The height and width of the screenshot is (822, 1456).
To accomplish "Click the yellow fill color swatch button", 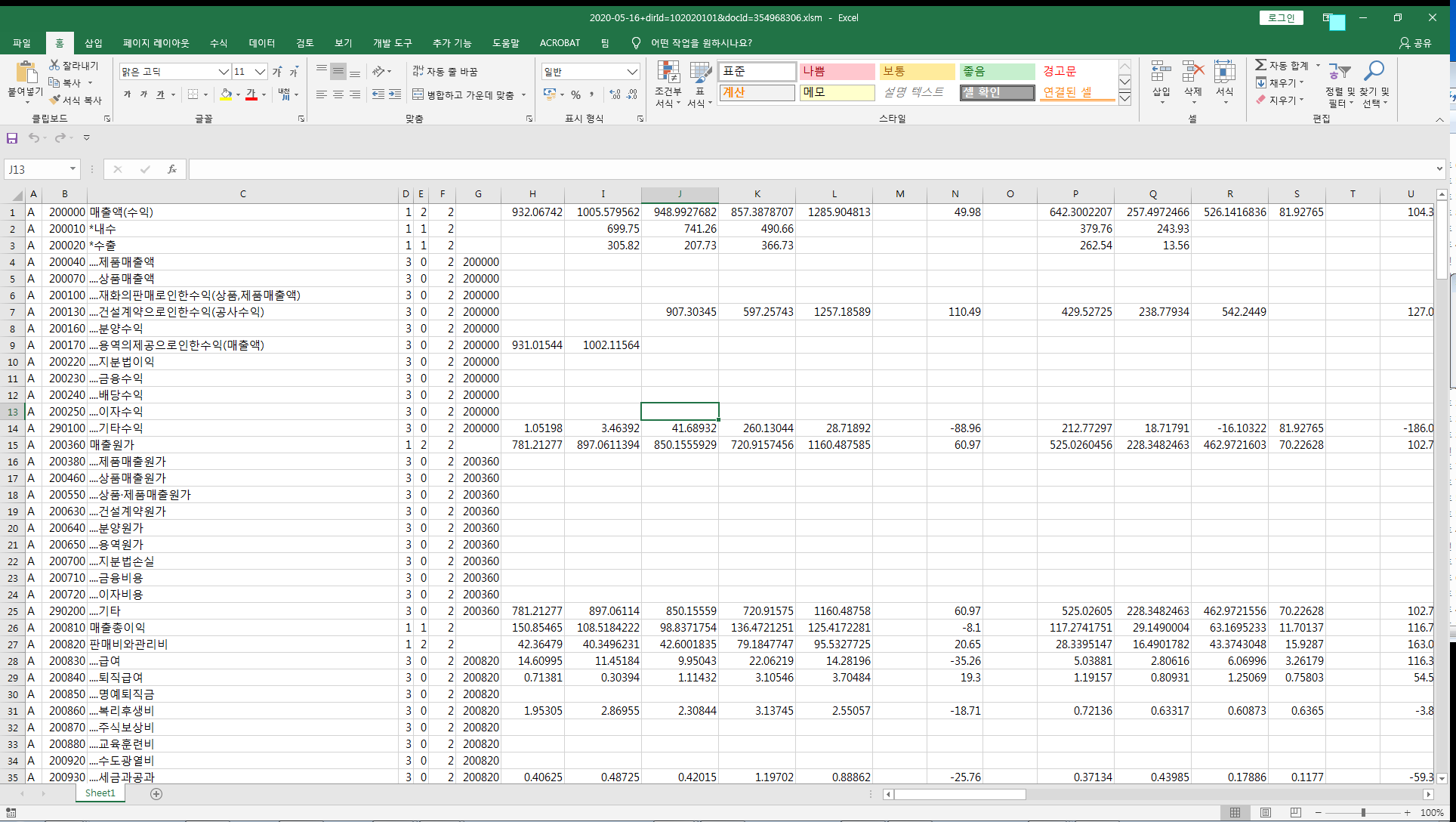I will (225, 94).
